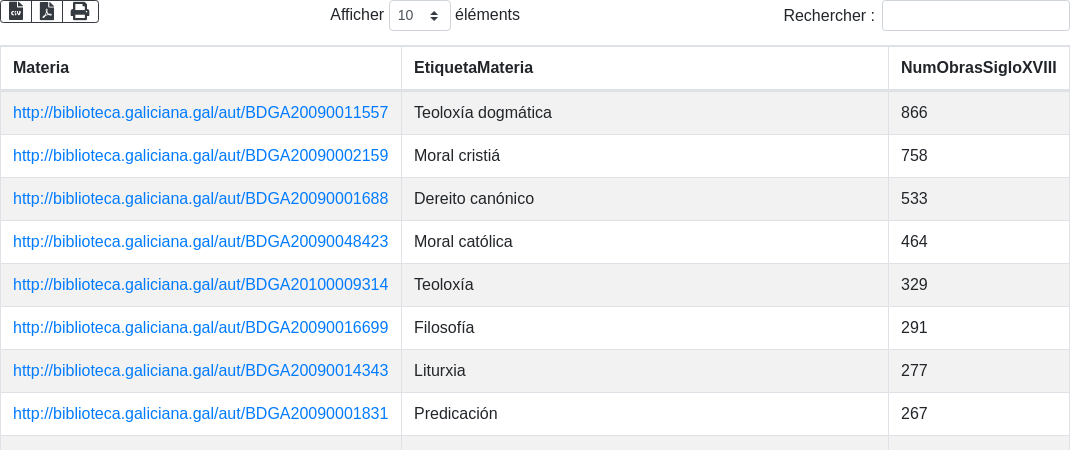Sort by NumObrasSigloXVIII column header
Image resolution: width=1070 pixels, height=450 pixels.
[978, 68]
